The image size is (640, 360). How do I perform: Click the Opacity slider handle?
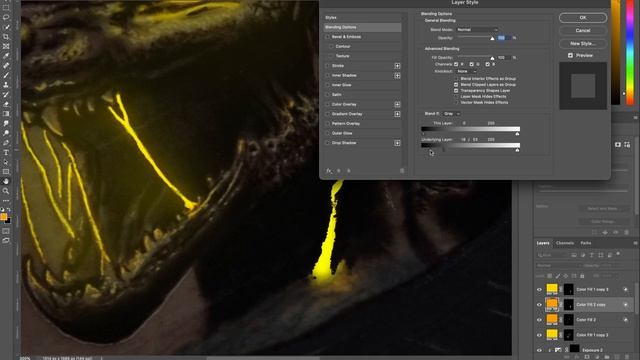coord(492,38)
